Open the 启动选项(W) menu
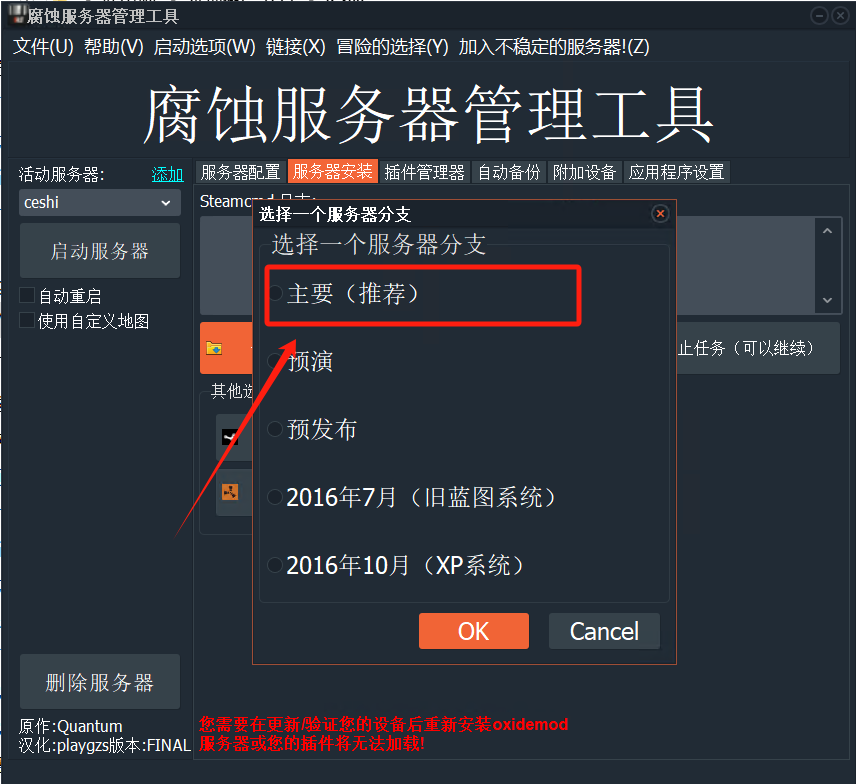Viewport: 856px width, 784px height. tap(204, 47)
